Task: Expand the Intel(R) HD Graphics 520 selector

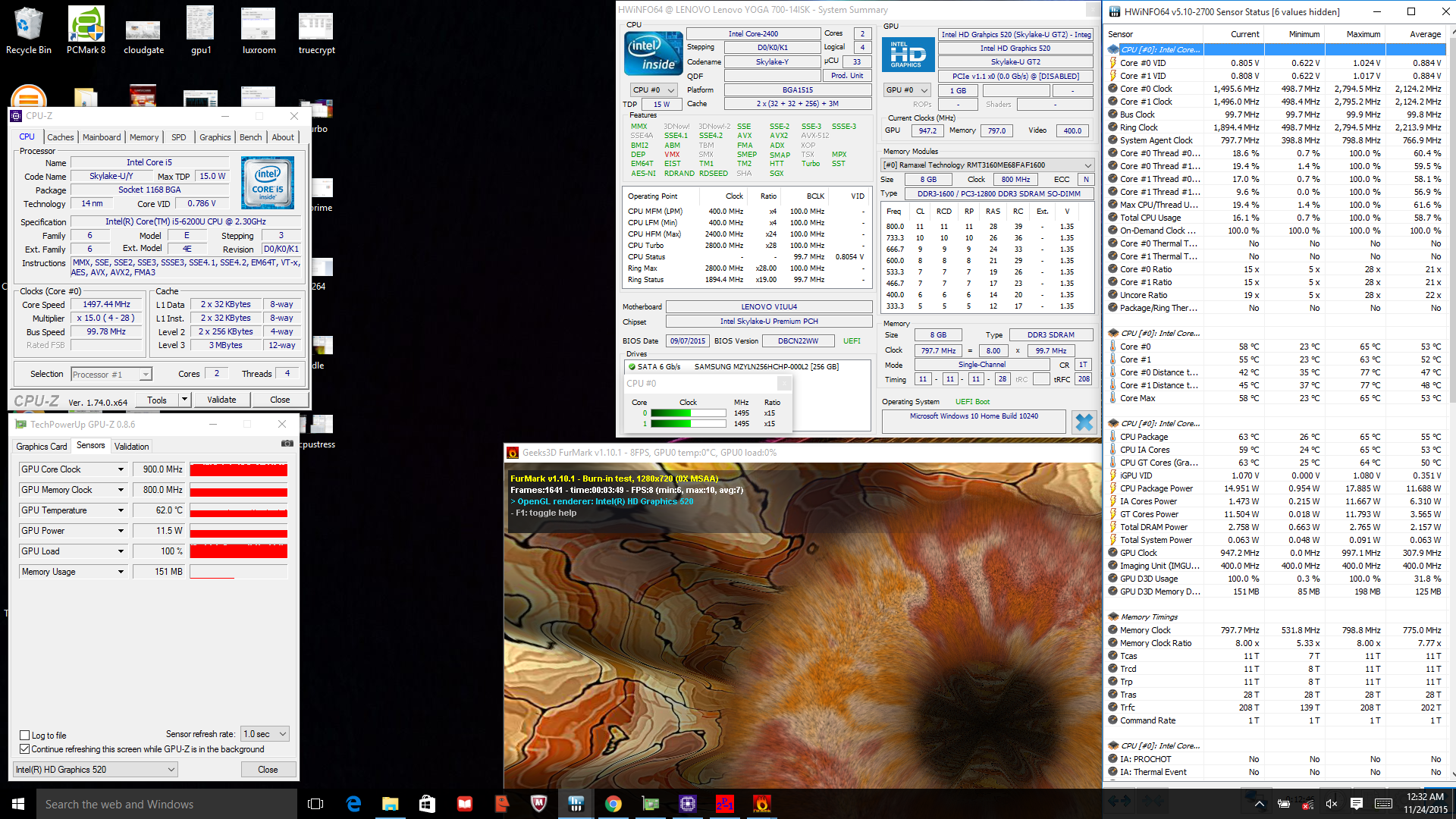Action: tap(96, 770)
